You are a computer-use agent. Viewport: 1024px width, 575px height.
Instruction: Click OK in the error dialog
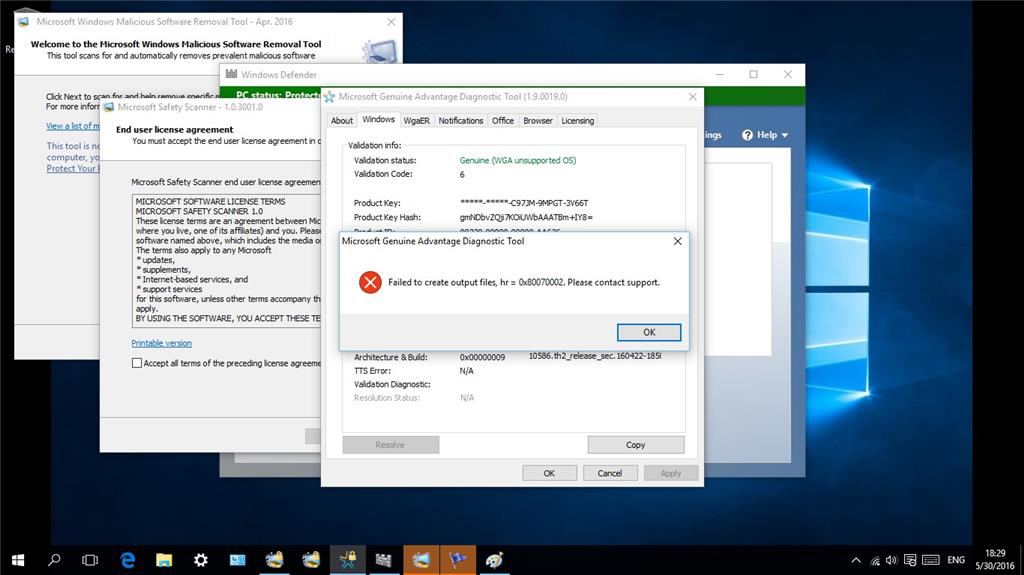click(x=648, y=332)
